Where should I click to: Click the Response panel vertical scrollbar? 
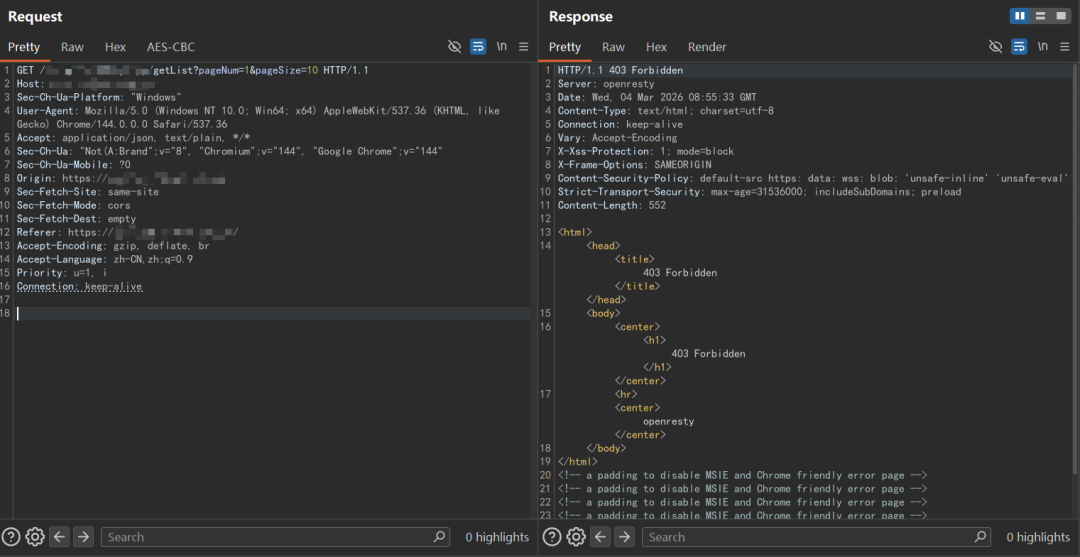click(1075, 269)
